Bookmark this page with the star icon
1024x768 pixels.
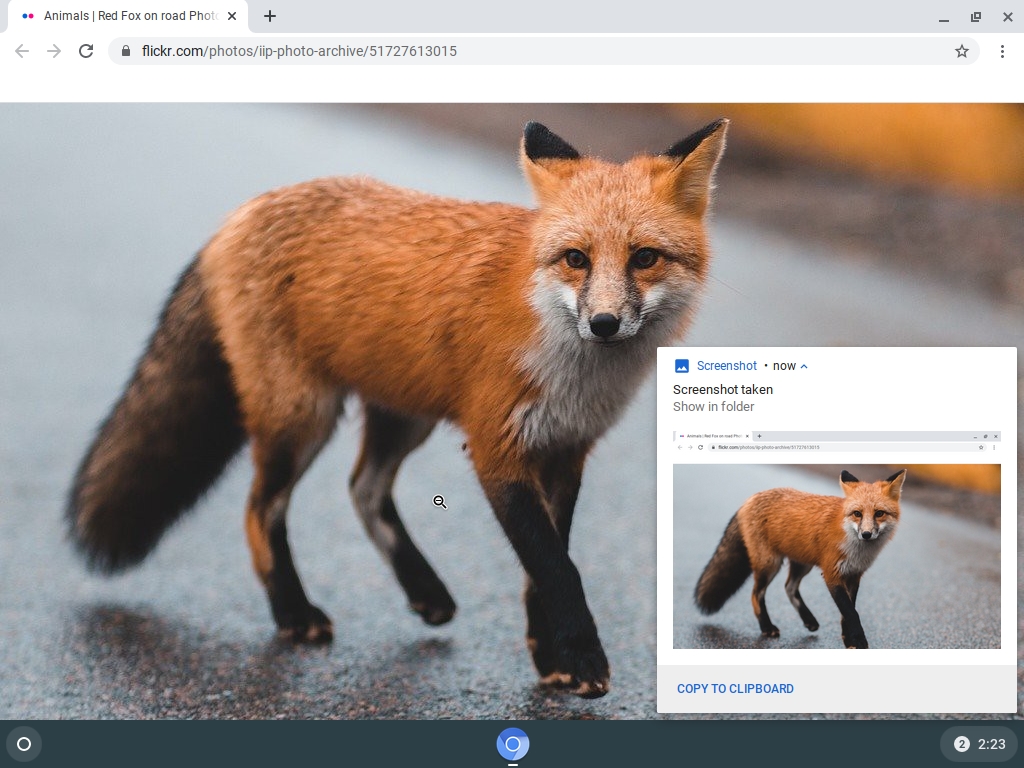coord(961,50)
